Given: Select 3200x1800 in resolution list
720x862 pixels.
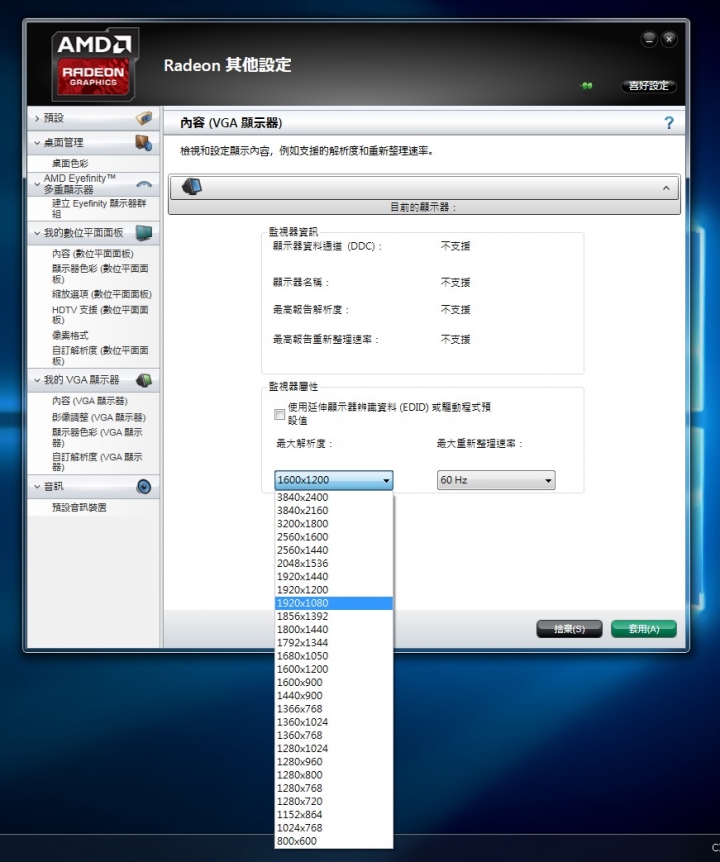Looking at the screenshot, I should coord(334,524).
